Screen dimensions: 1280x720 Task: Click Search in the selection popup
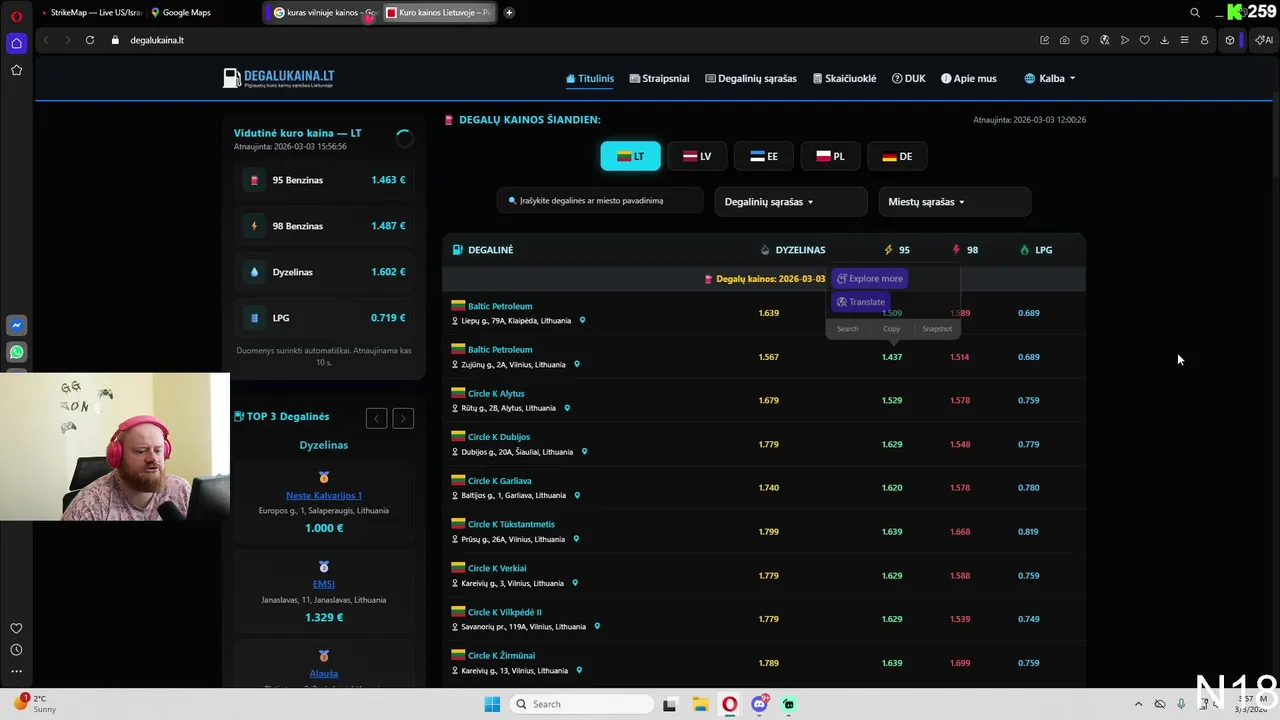(x=847, y=329)
